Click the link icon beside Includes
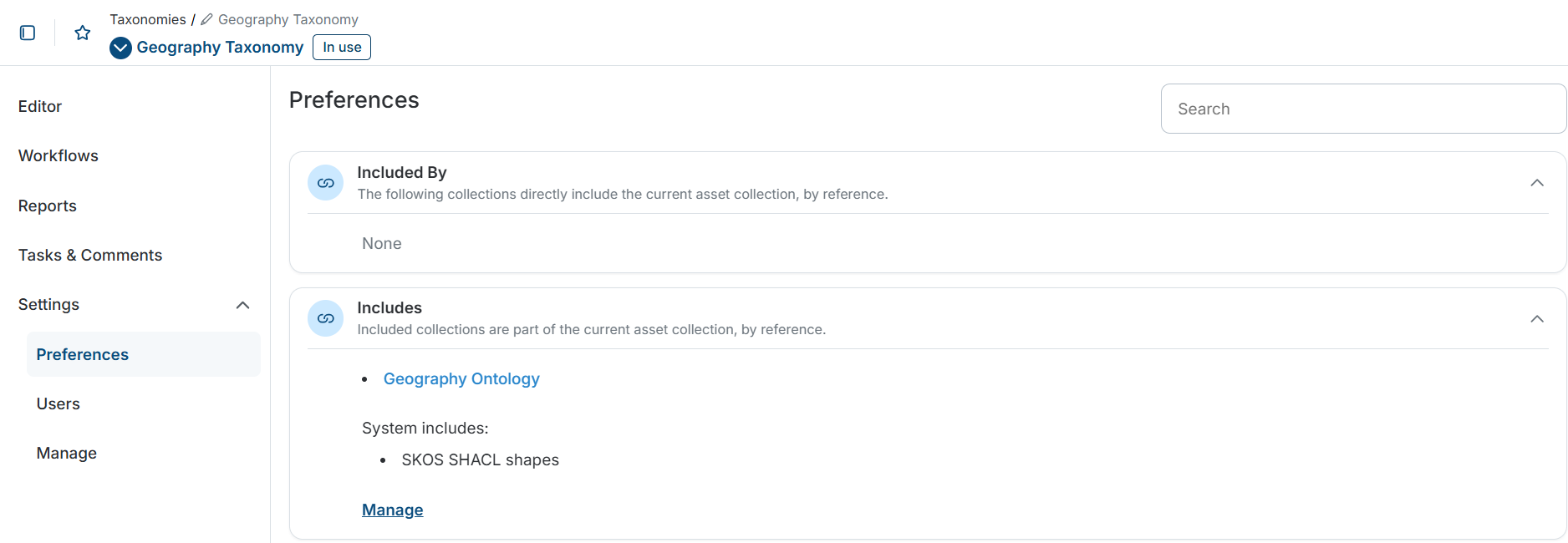This screenshot has height=543, width=1568. pyautogui.click(x=325, y=318)
